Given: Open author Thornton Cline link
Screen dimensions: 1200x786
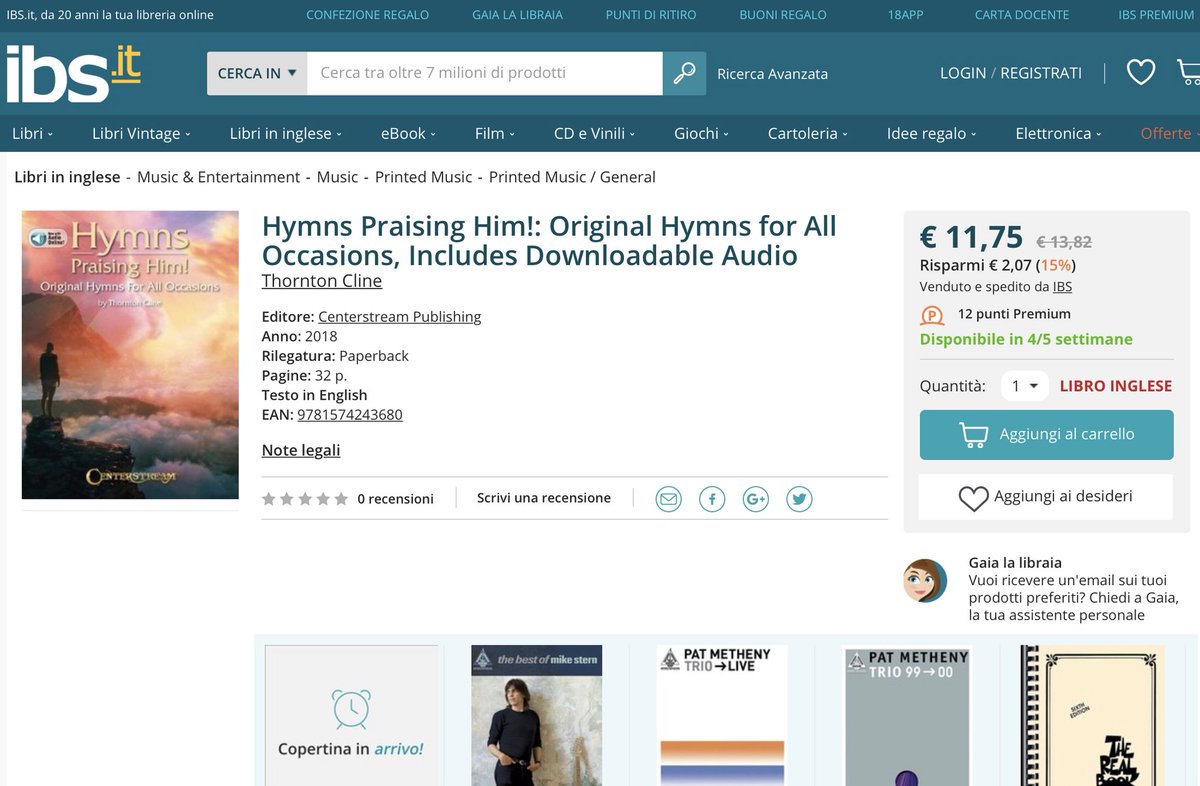Looking at the screenshot, I should pyautogui.click(x=322, y=281).
